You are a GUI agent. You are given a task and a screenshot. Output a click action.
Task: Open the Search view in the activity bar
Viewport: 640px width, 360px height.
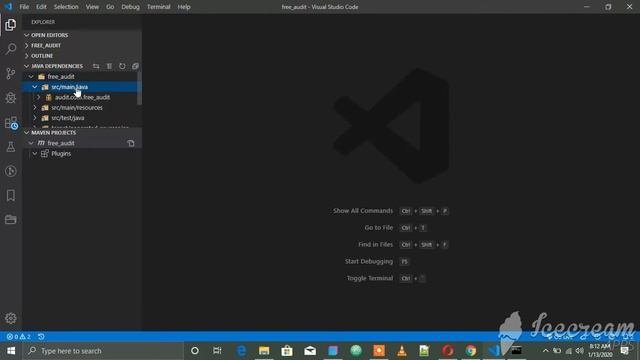(11, 49)
